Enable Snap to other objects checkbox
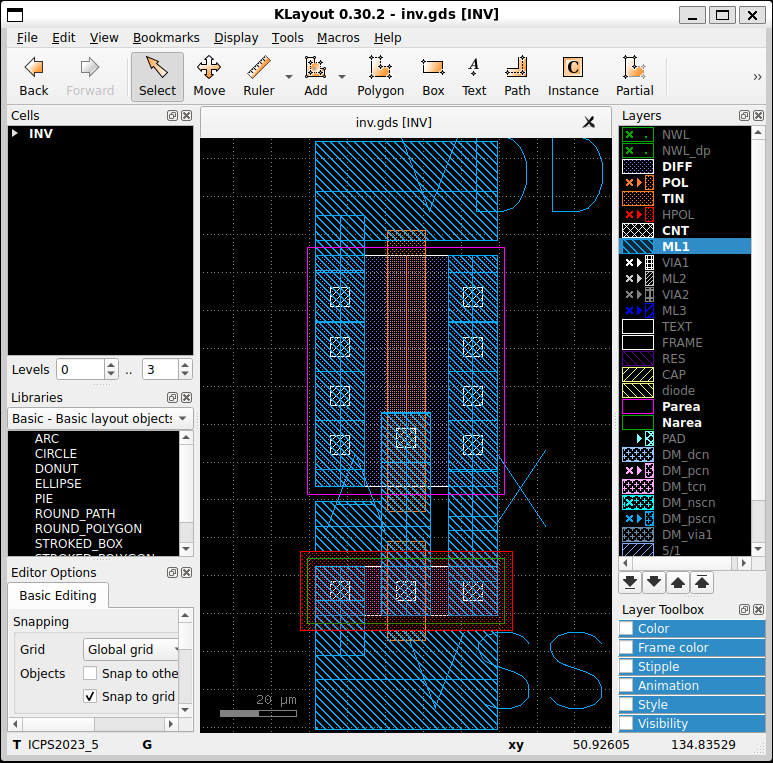This screenshot has height=763, width=773. 90,673
